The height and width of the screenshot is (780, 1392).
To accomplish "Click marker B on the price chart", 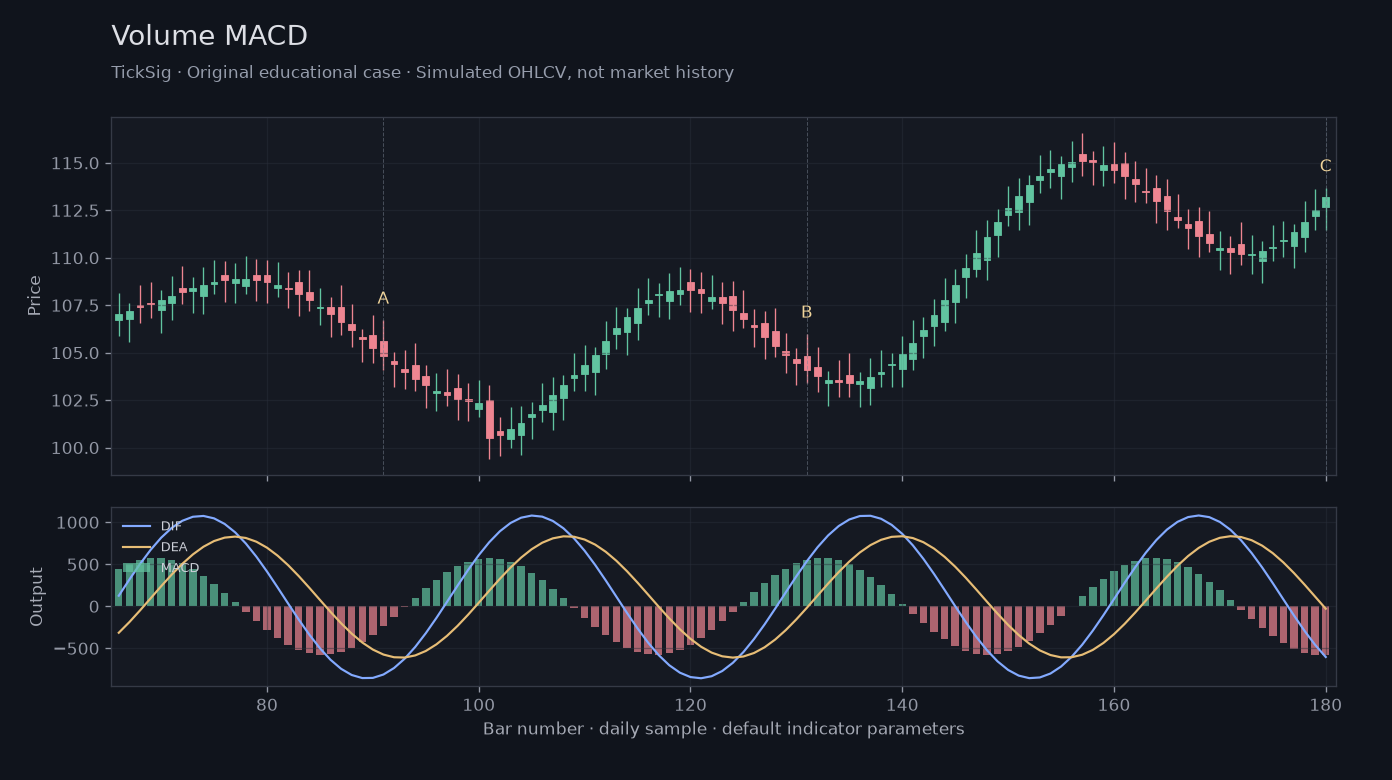I will 807,312.
